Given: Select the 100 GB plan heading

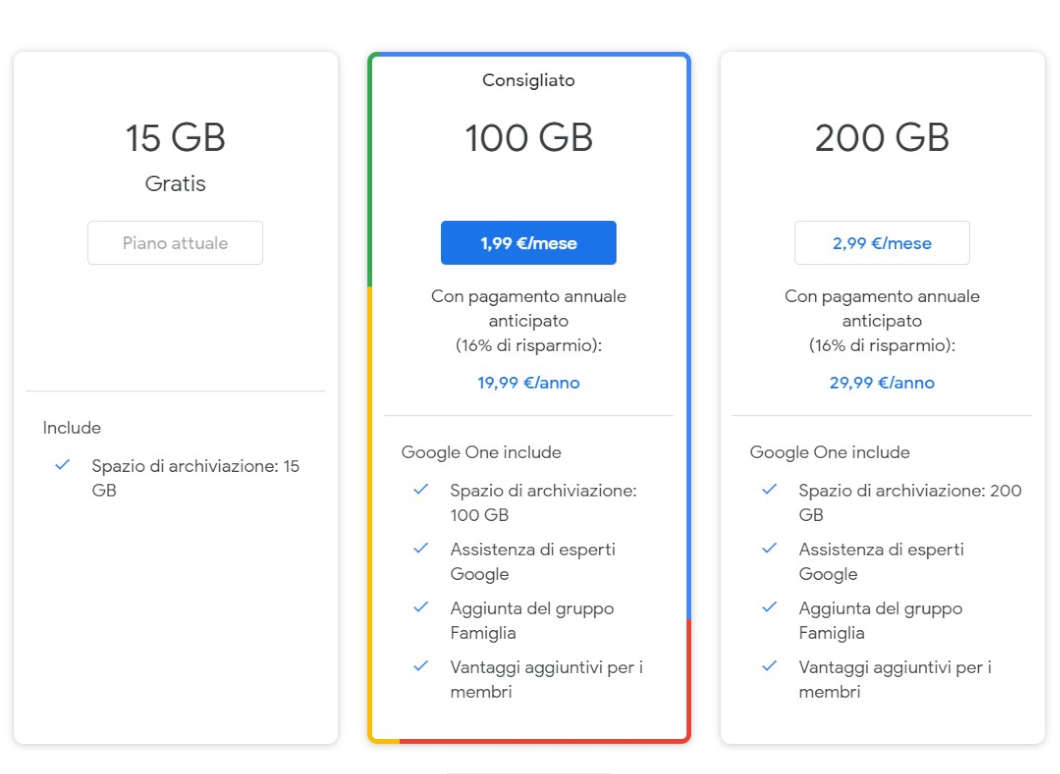Looking at the screenshot, I should pyautogui.click(x=529, y=138).
